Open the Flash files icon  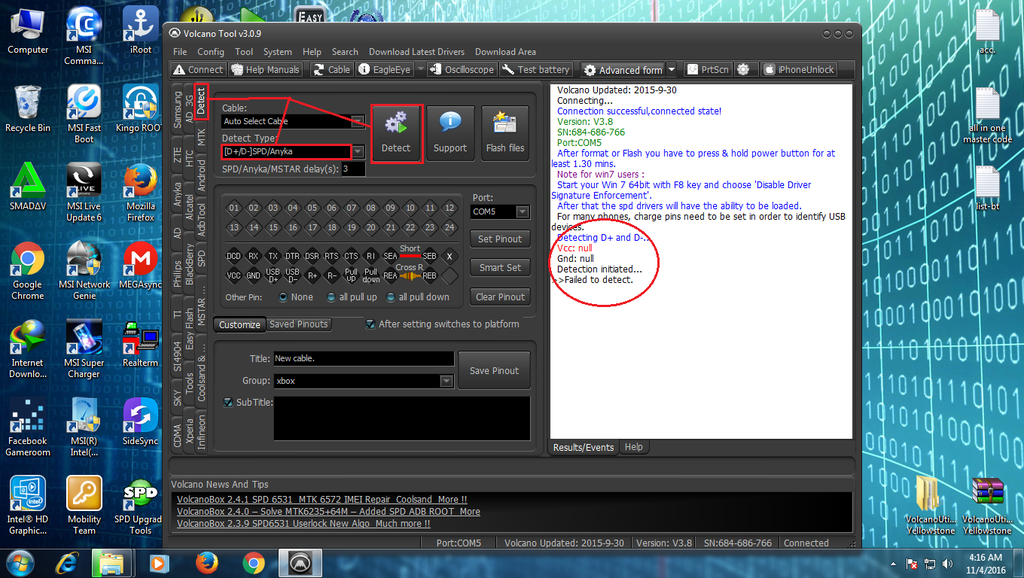(x=504, y=133)
